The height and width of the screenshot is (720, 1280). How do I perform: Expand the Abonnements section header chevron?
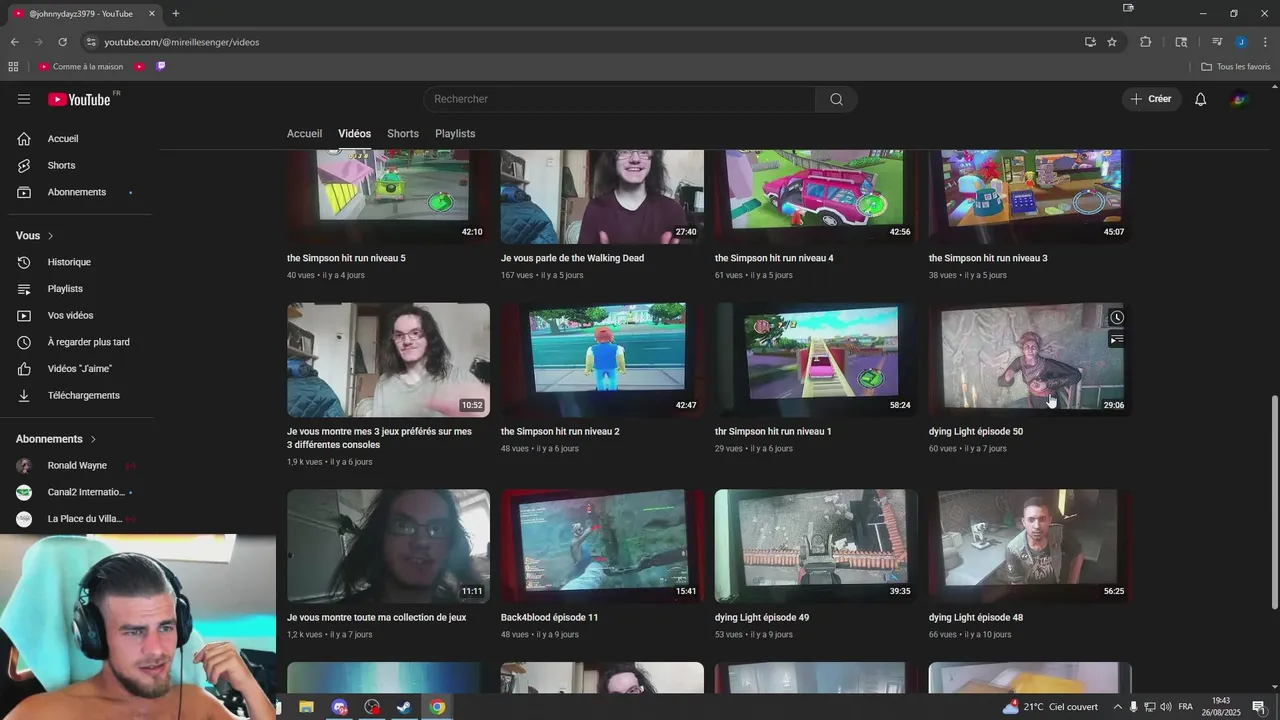point(93,439)
